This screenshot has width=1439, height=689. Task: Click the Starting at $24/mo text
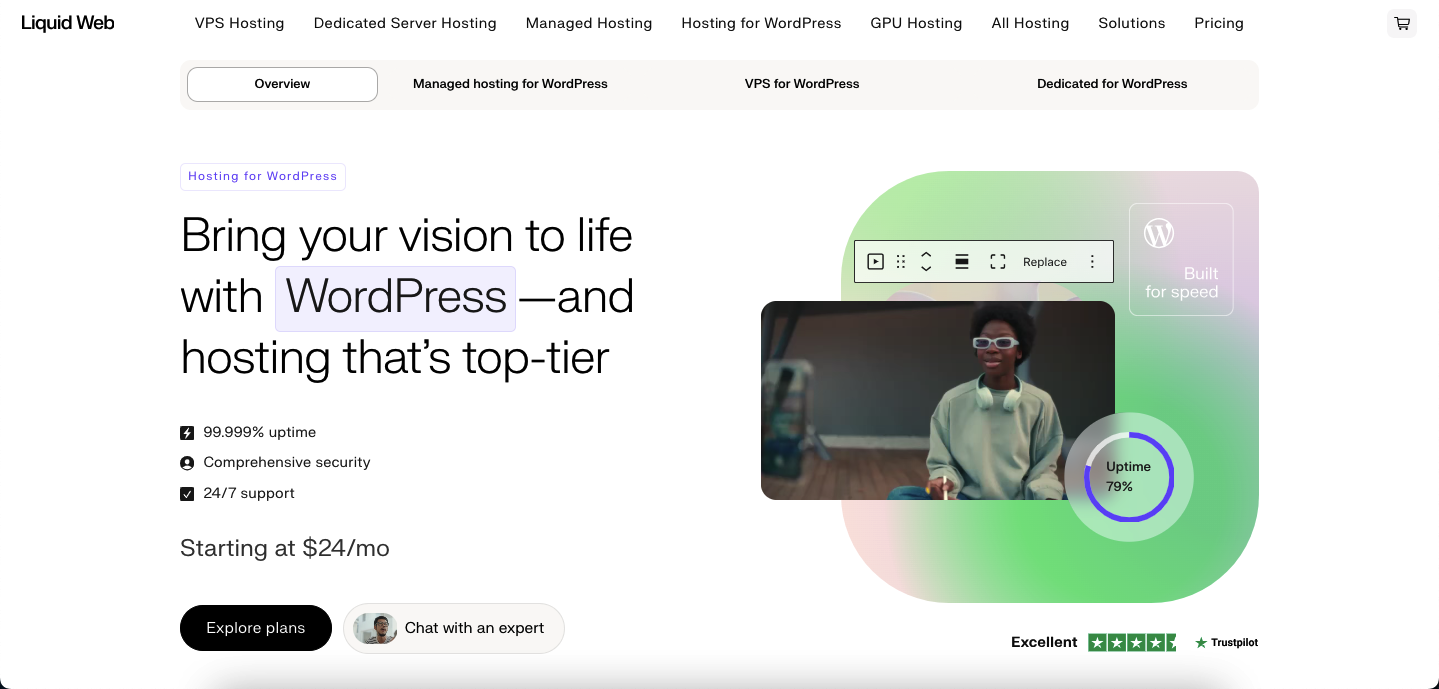tap(285, 548)
